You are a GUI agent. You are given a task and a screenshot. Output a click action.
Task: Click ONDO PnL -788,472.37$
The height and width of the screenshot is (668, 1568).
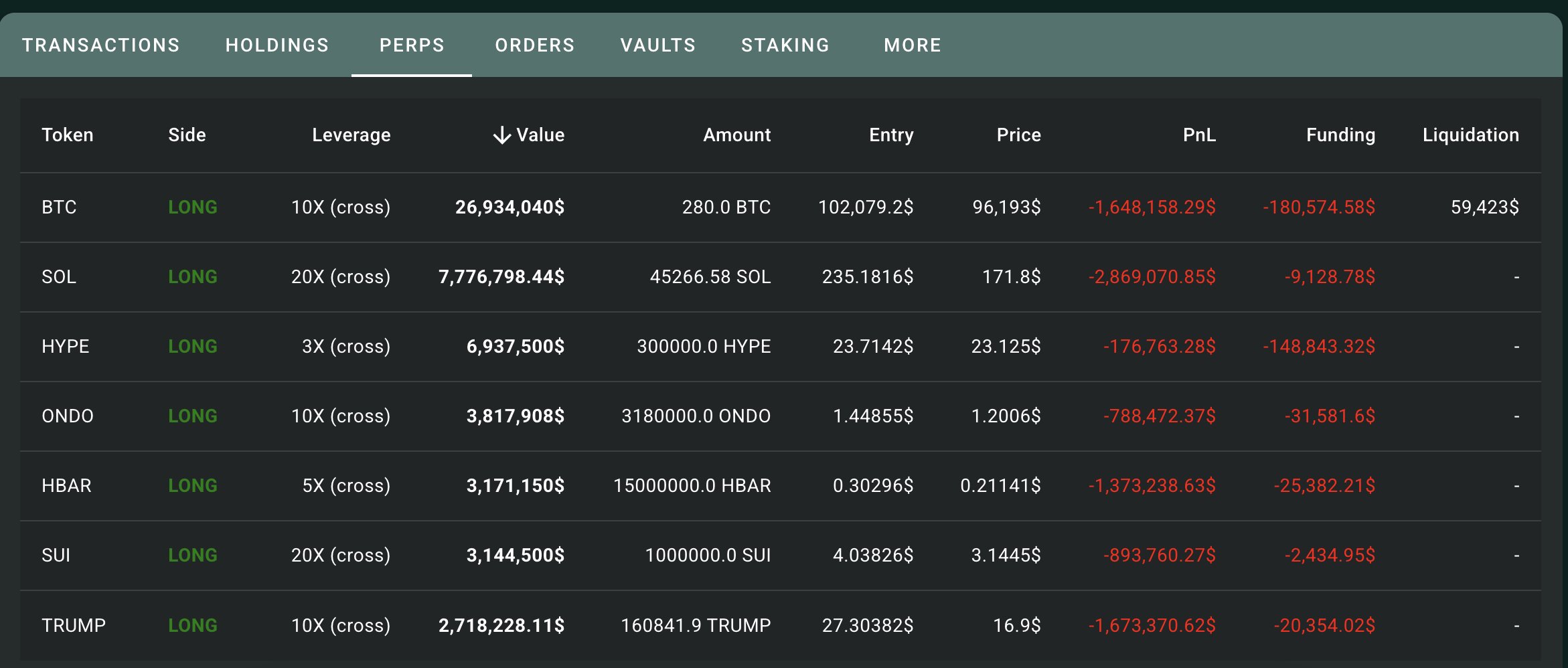(x=1160, y=416)
